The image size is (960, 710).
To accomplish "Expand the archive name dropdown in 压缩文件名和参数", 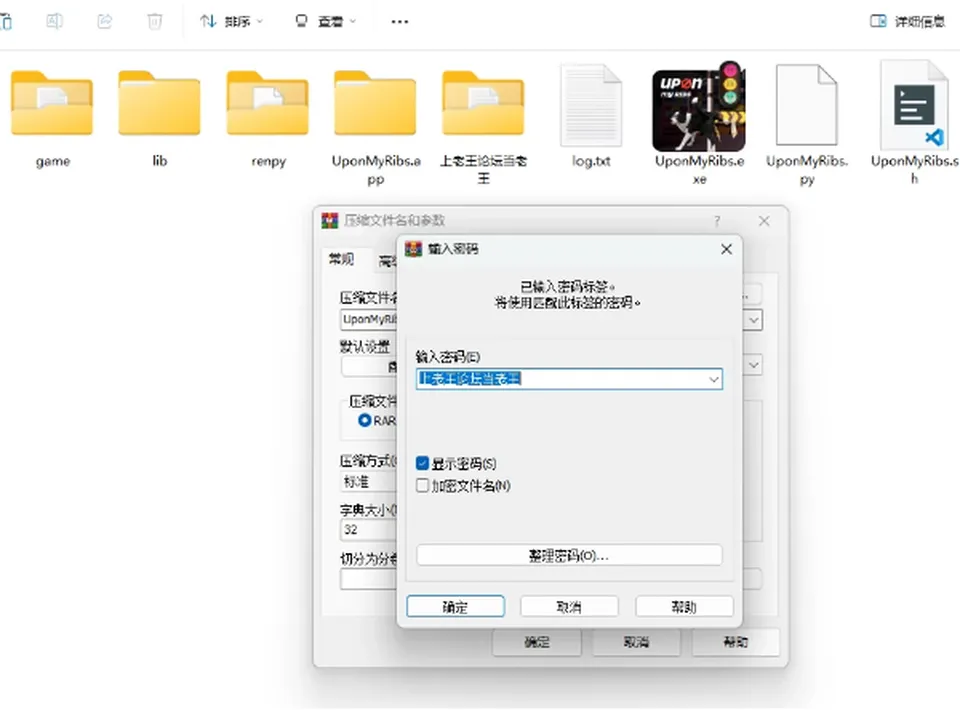I will point(754,320).
